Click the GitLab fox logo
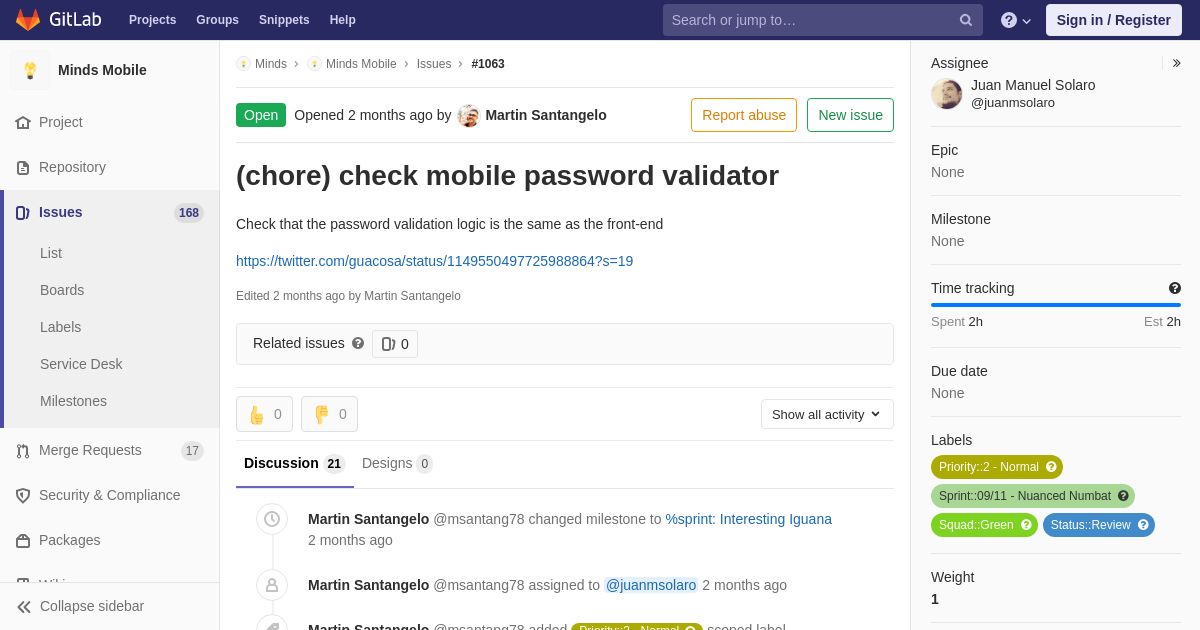 tap(28, 20)
